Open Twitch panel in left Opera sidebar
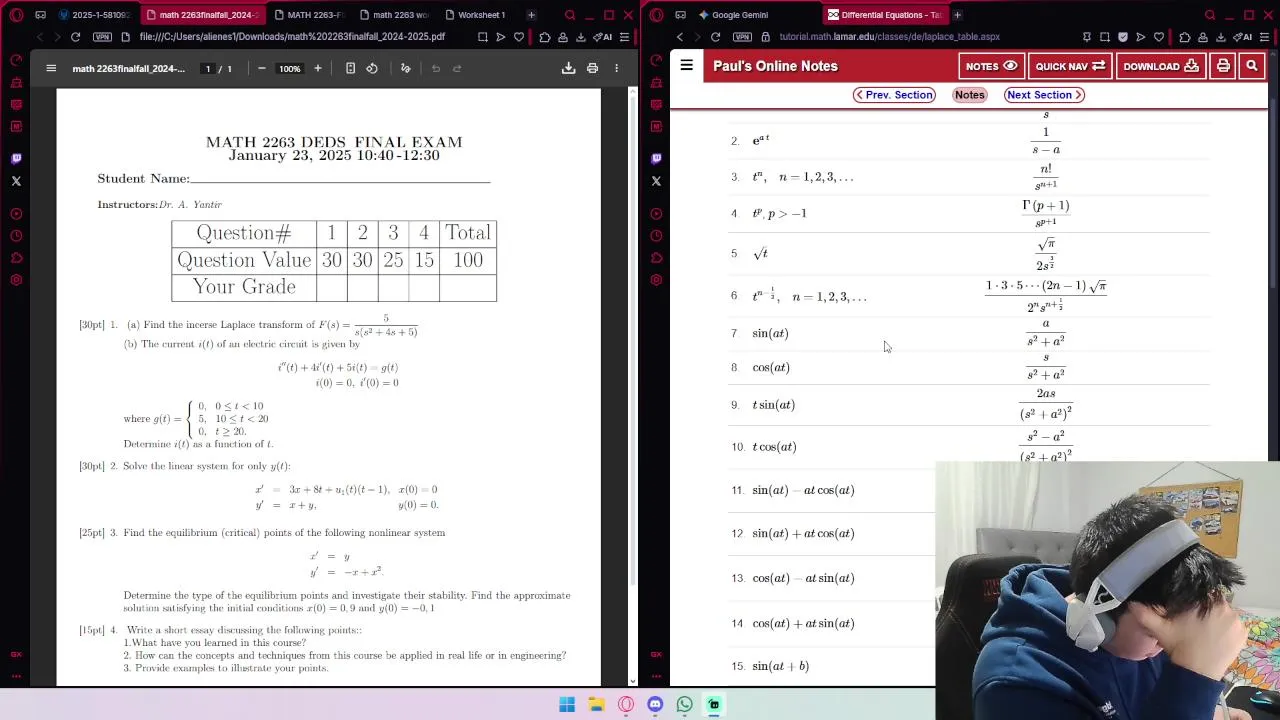 [16, 158]
